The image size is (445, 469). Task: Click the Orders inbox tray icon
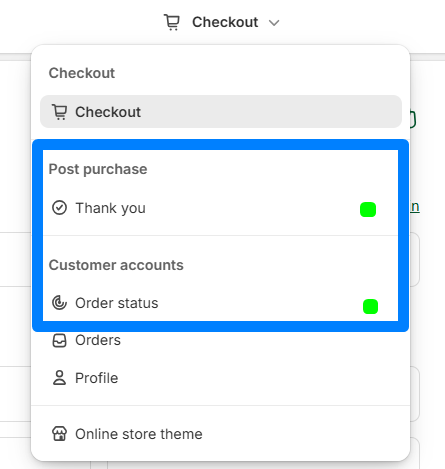tap(59, 341)
